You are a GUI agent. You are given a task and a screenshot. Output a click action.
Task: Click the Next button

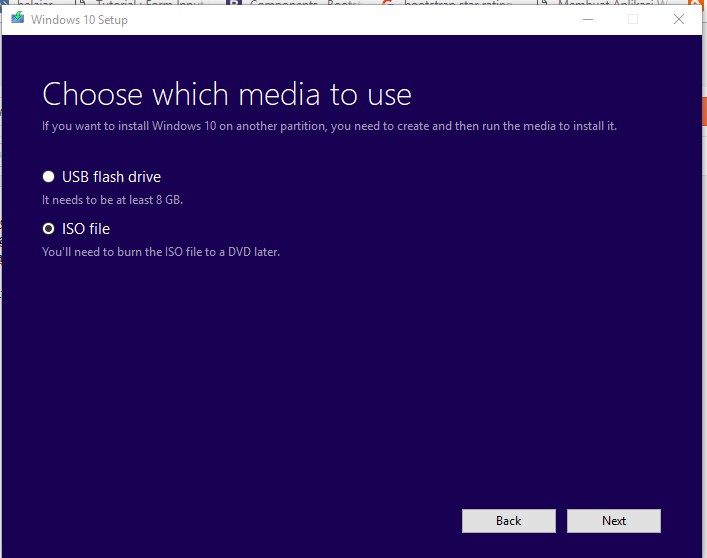click(x=614, y=521)
